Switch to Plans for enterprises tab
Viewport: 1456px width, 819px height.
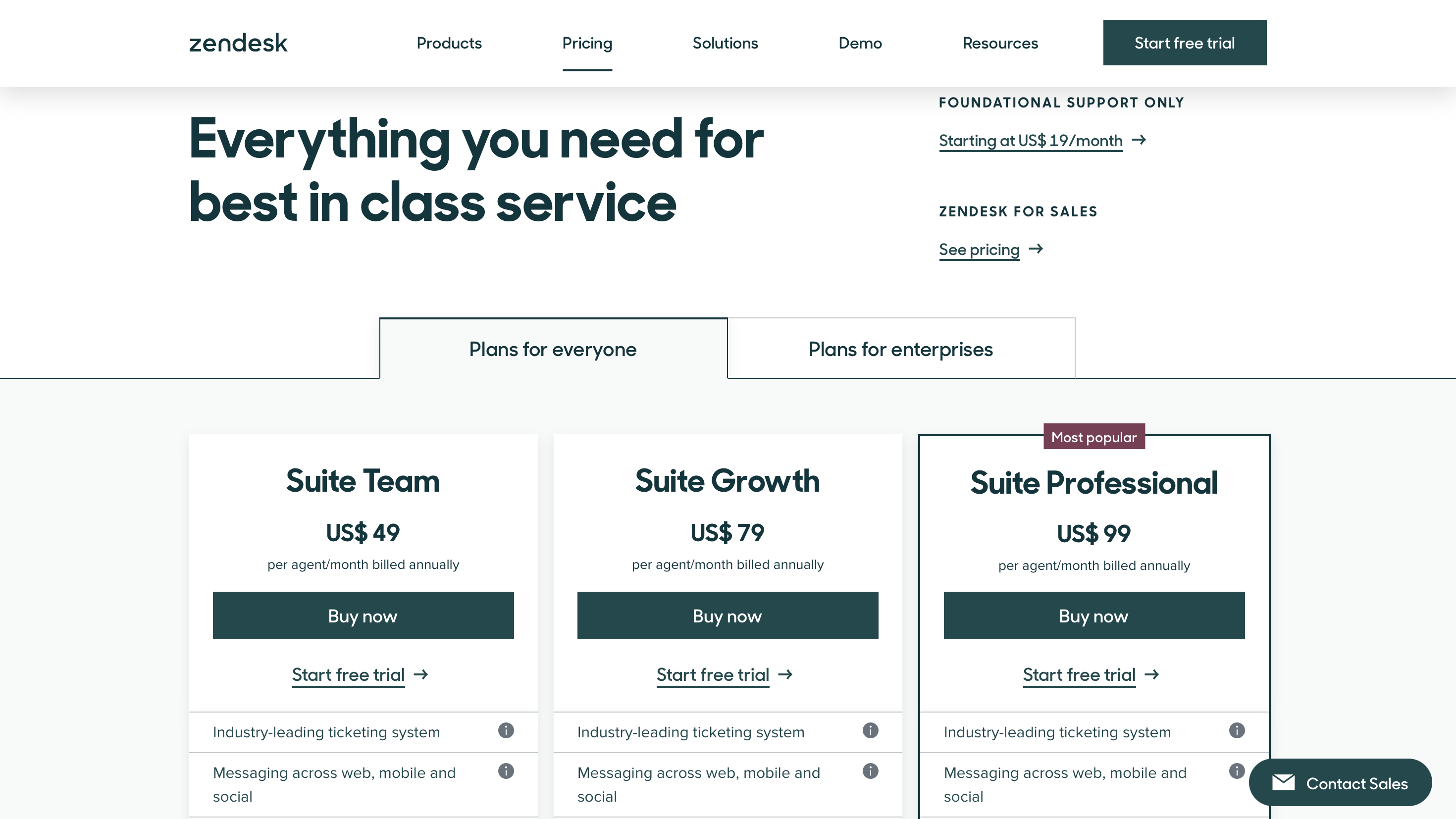point(900,349)
